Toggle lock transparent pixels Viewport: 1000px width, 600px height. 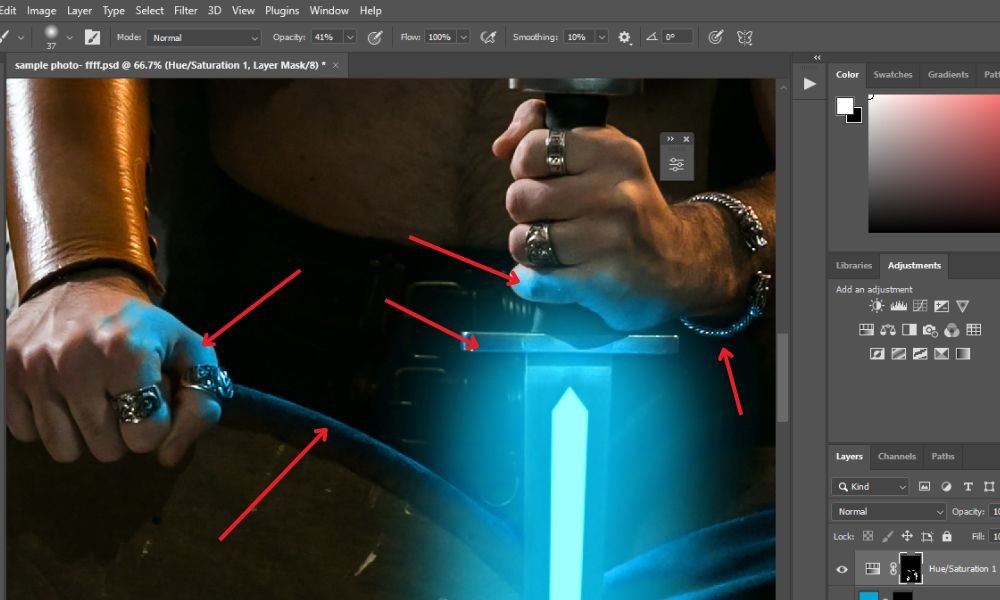(867, 536)
